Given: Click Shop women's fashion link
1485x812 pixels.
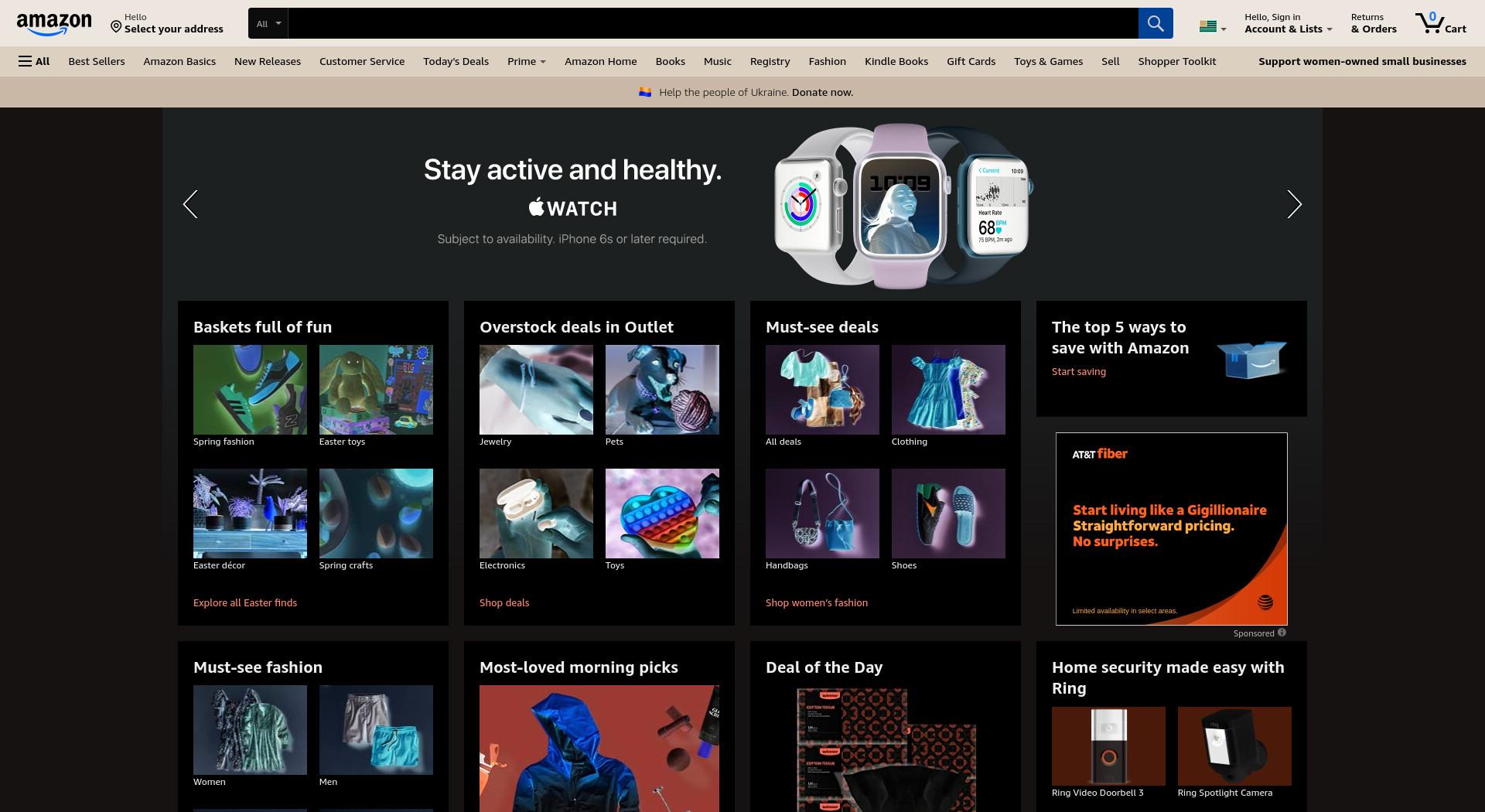Looking at the screenshot, I should (x=817, y=602).
